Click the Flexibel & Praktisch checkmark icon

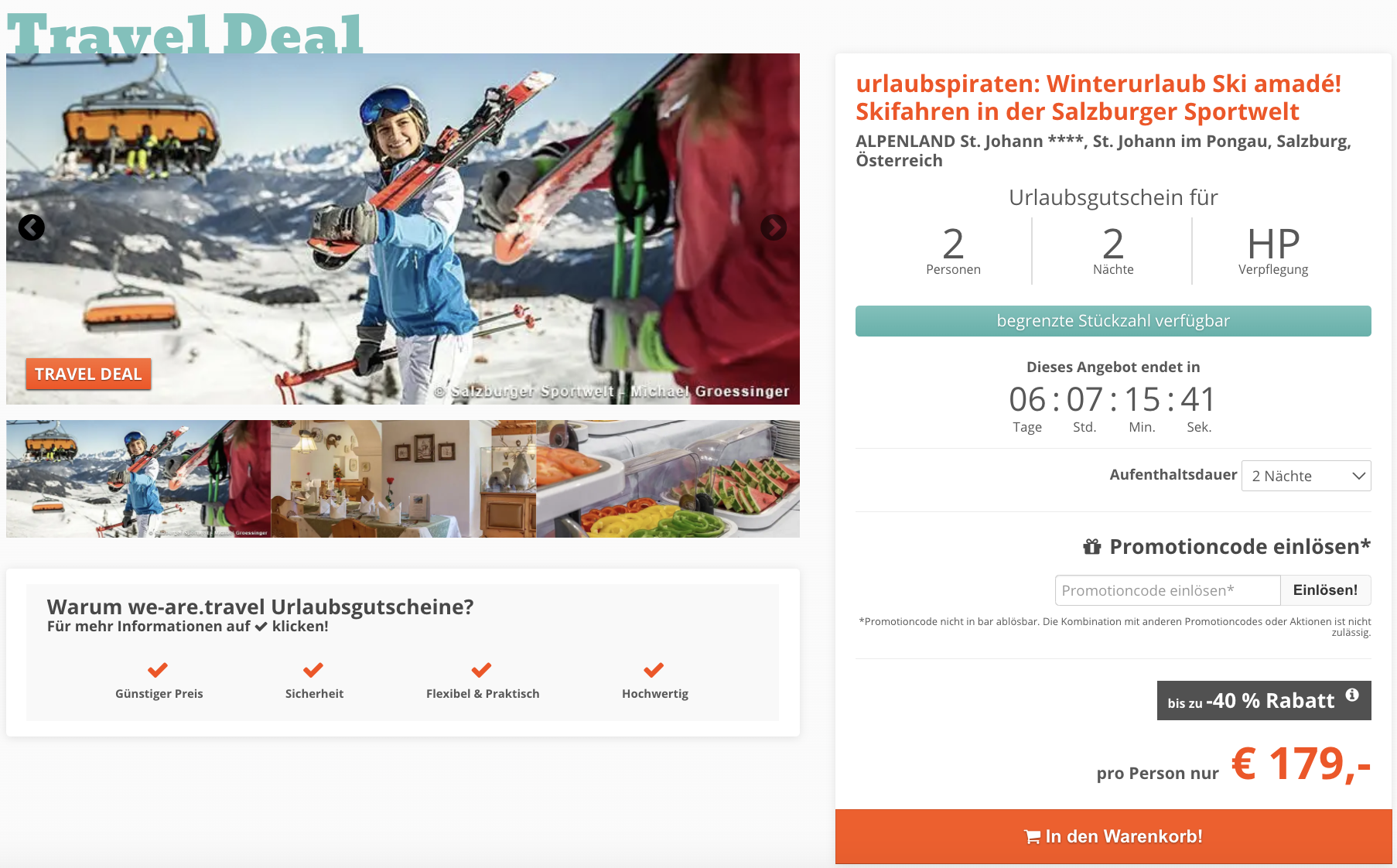tap(481, 670)
